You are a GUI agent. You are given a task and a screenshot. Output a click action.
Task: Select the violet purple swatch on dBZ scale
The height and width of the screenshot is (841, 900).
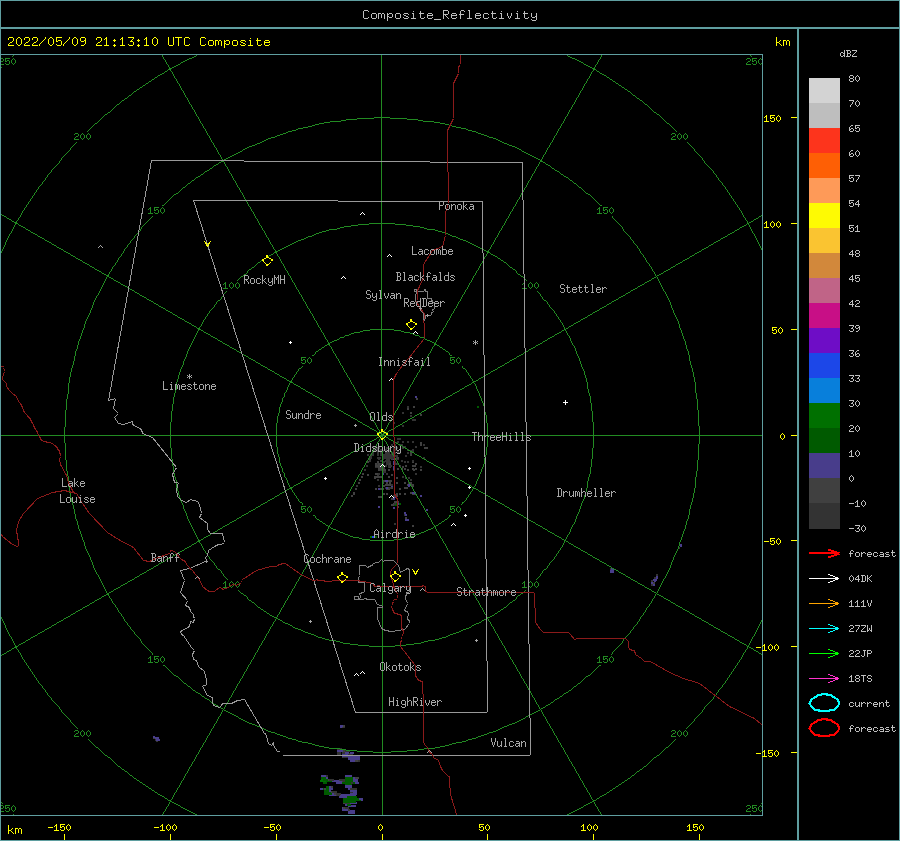pyautogui.click(x=824, y=341)
